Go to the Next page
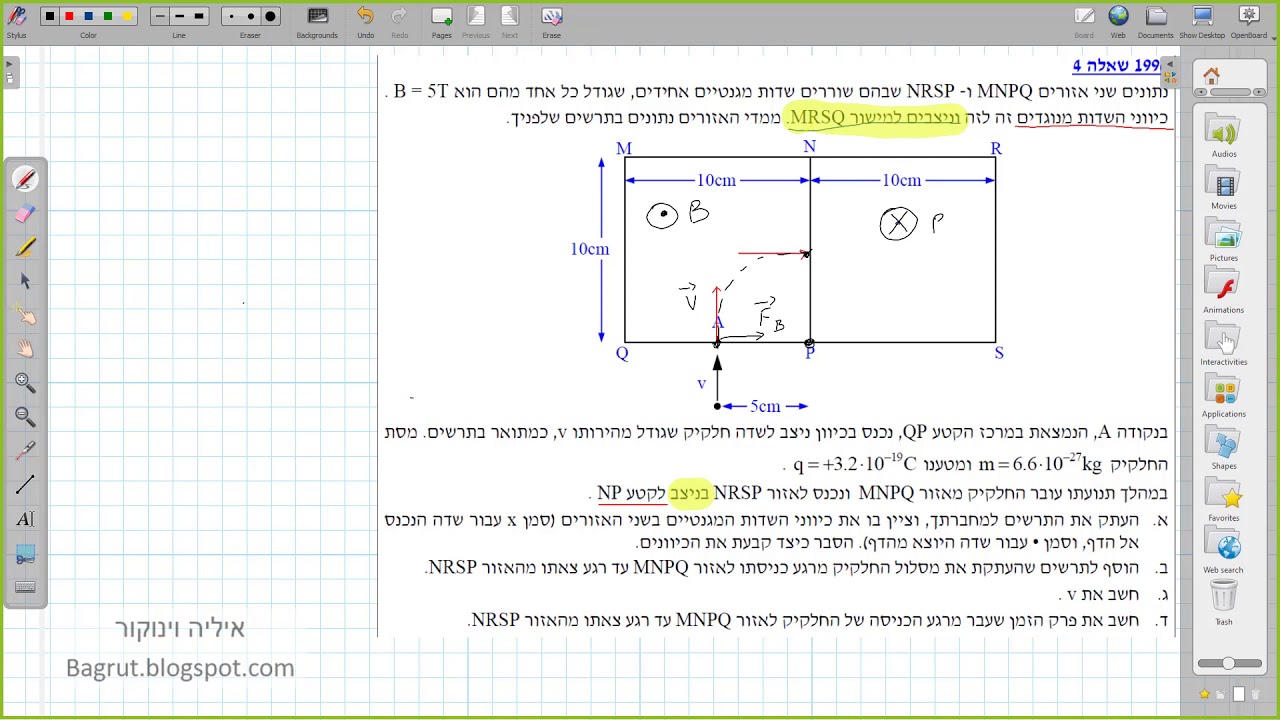This screenshot has height=720, width=1280. pos(510,21)
